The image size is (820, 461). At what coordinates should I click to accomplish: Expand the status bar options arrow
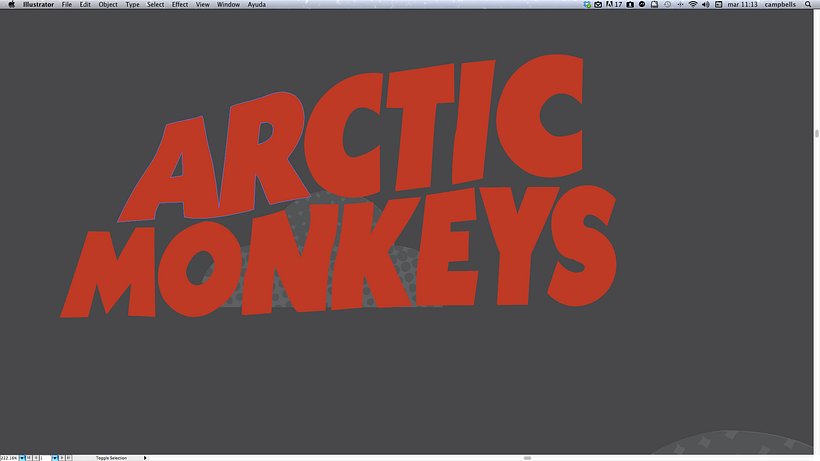pyautogui.click(x=145, y=458)
